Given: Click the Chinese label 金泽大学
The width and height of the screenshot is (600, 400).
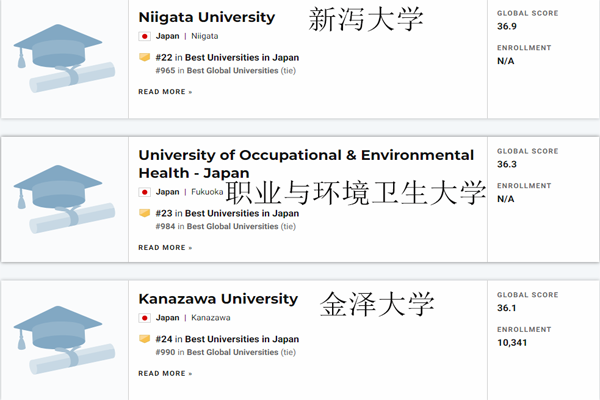Looking at the screenshot, I should point(377,304).
